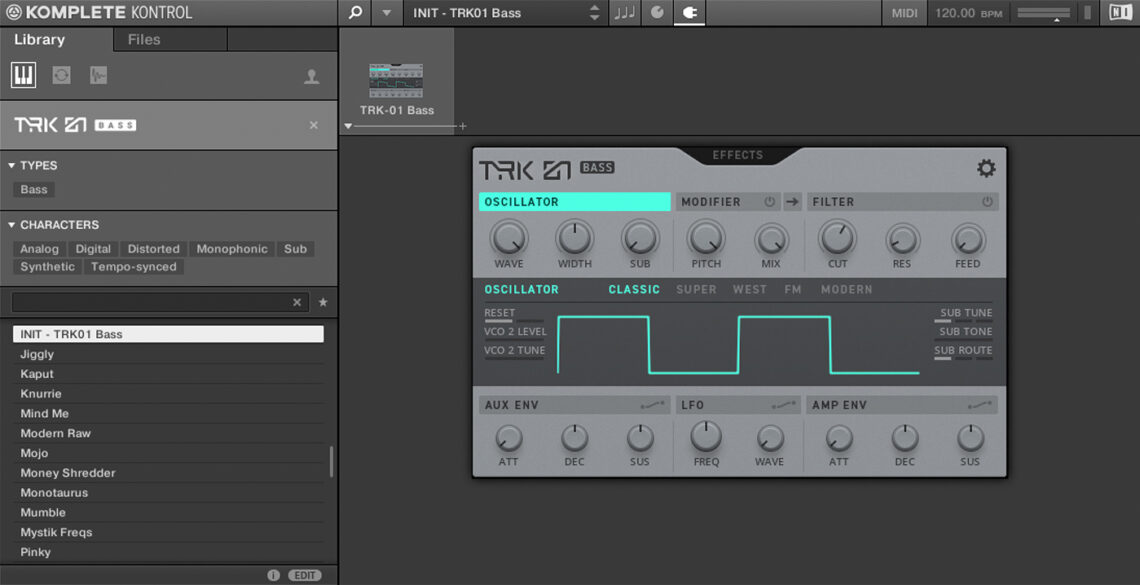The image size is (1140, 585).
Task: Click the loops browser icon in the sidebar
Action: click(x=60, y=74)
